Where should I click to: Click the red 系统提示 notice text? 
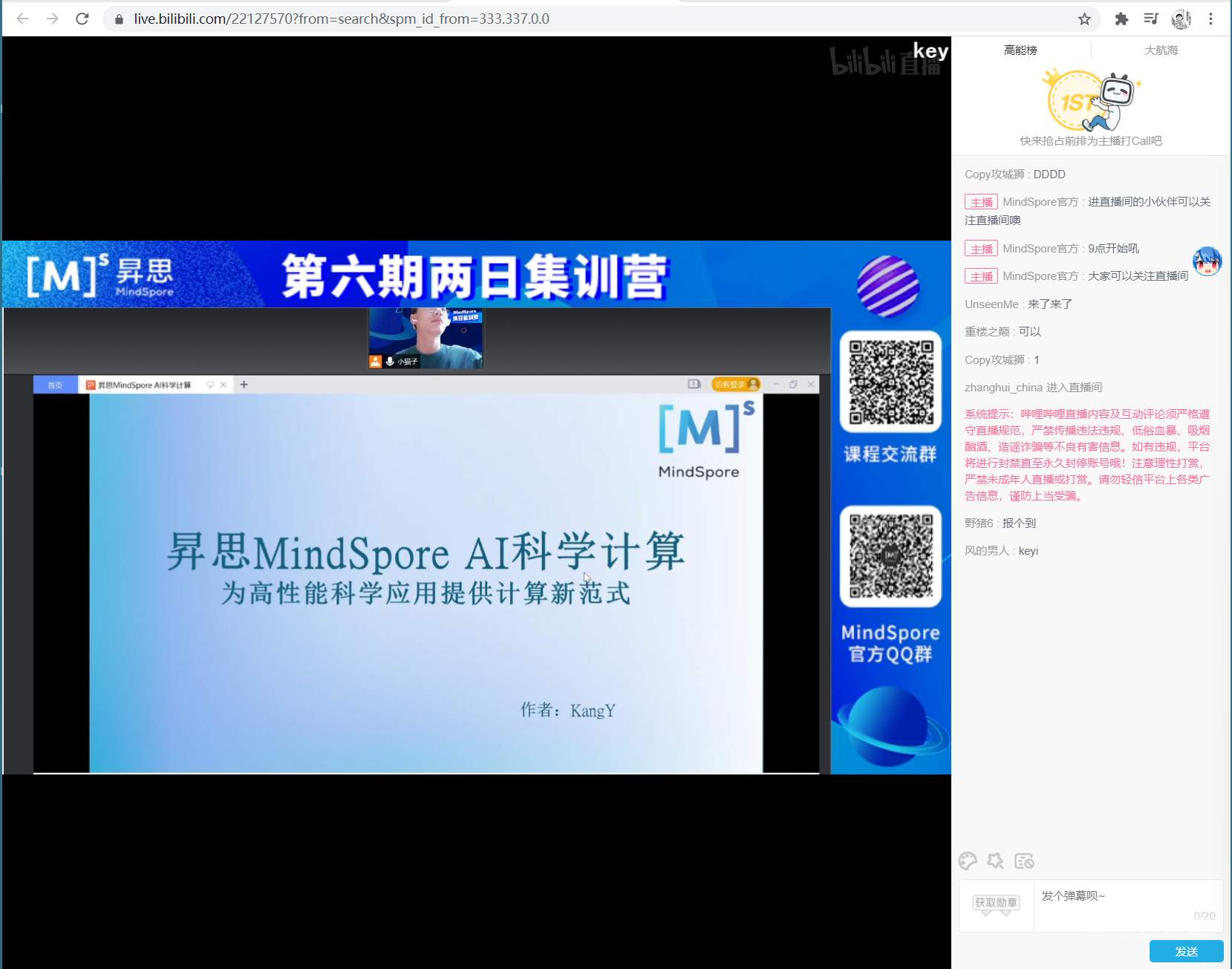pos(1087,454)
